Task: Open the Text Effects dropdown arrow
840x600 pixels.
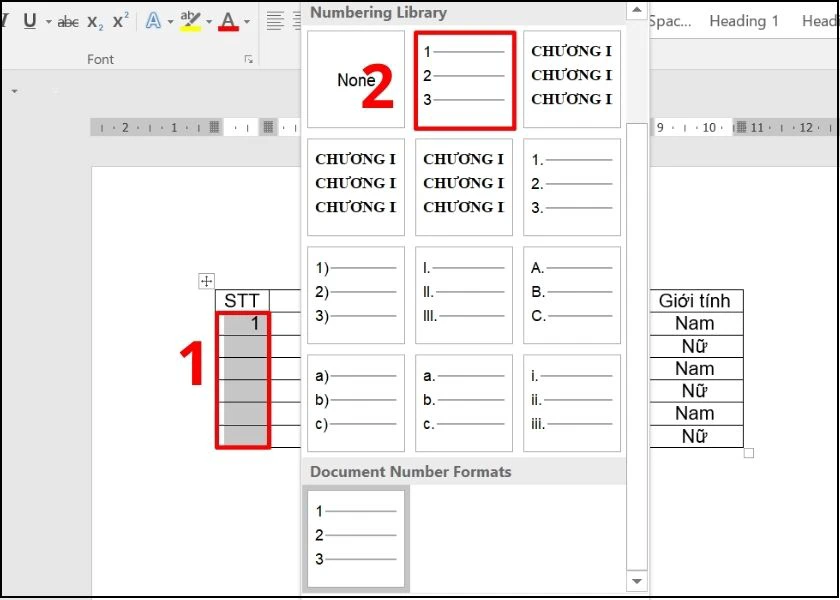Action: (x=170, y=22)
